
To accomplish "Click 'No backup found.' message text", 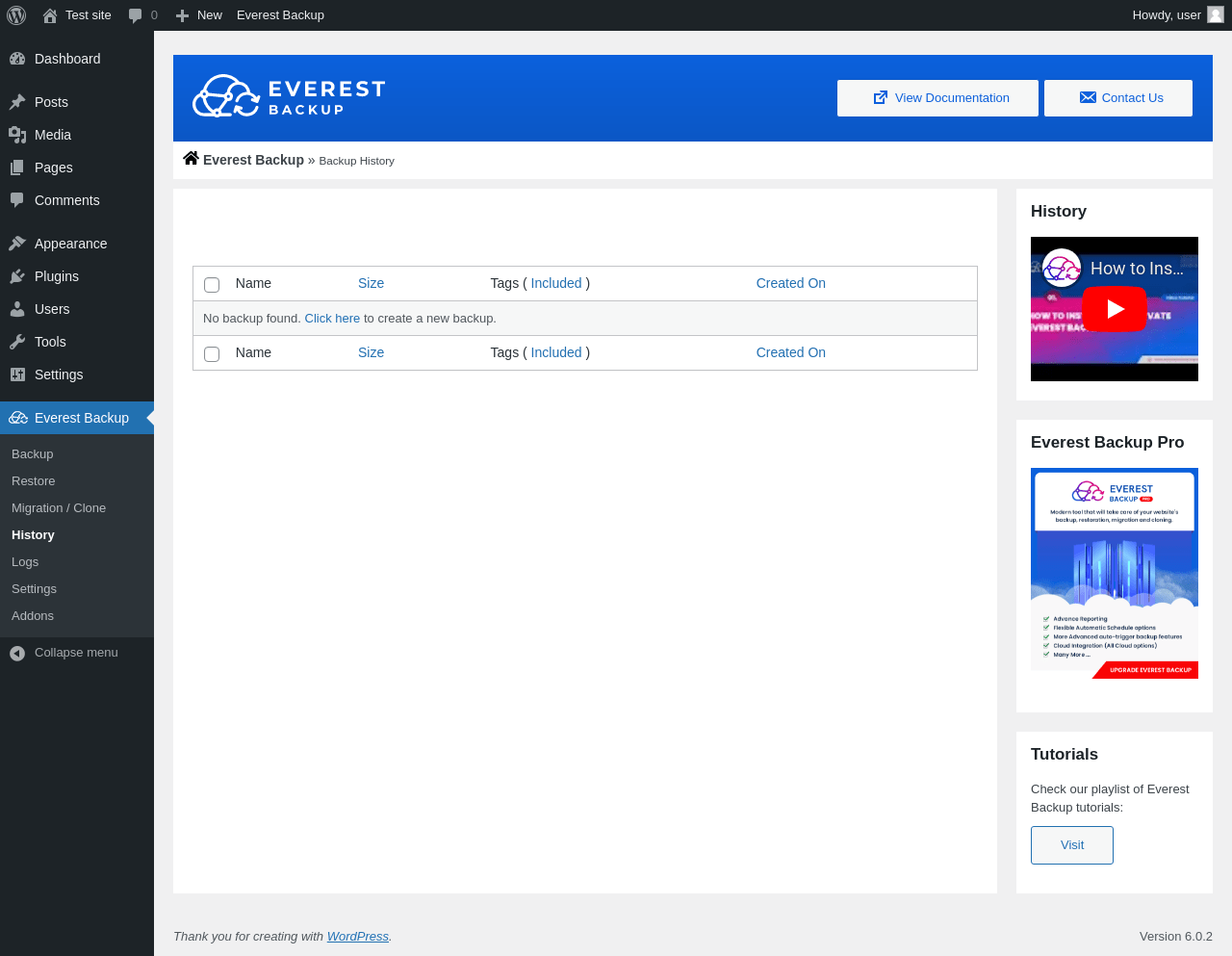I will pos(252,319).
